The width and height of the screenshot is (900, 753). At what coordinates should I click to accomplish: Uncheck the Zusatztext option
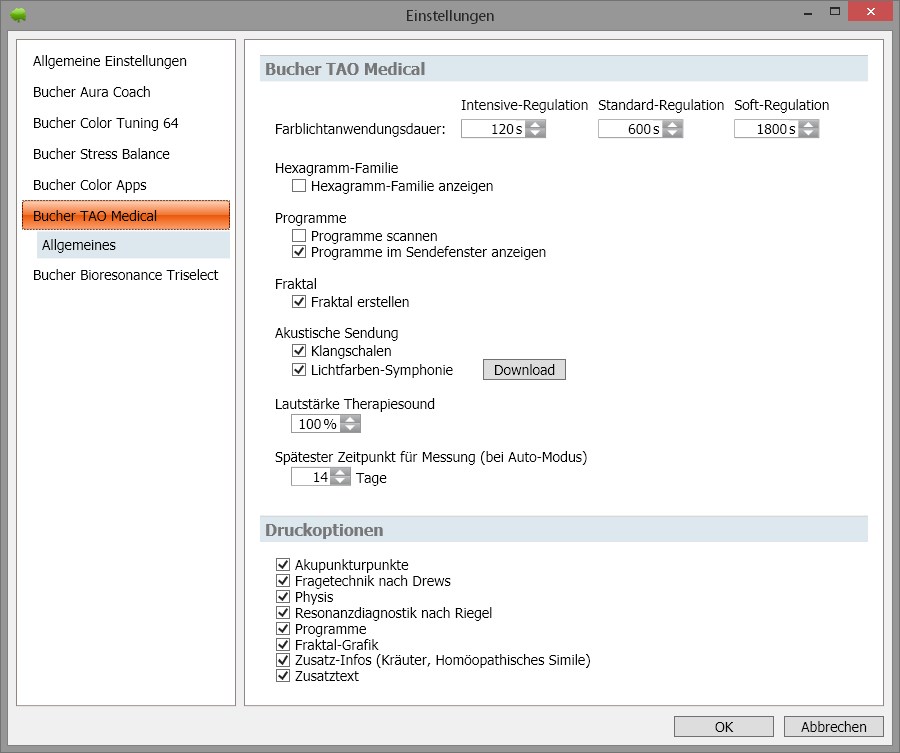pos(282,676)
